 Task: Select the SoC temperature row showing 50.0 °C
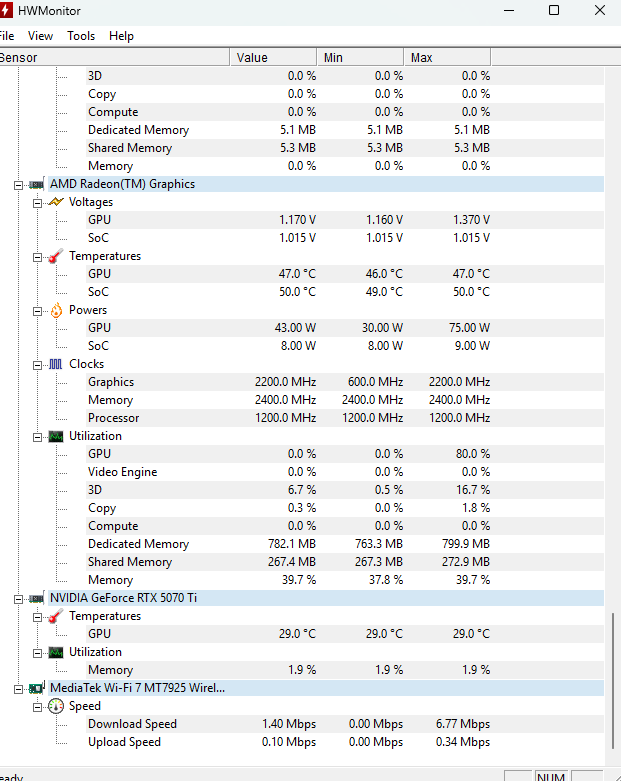345,292
